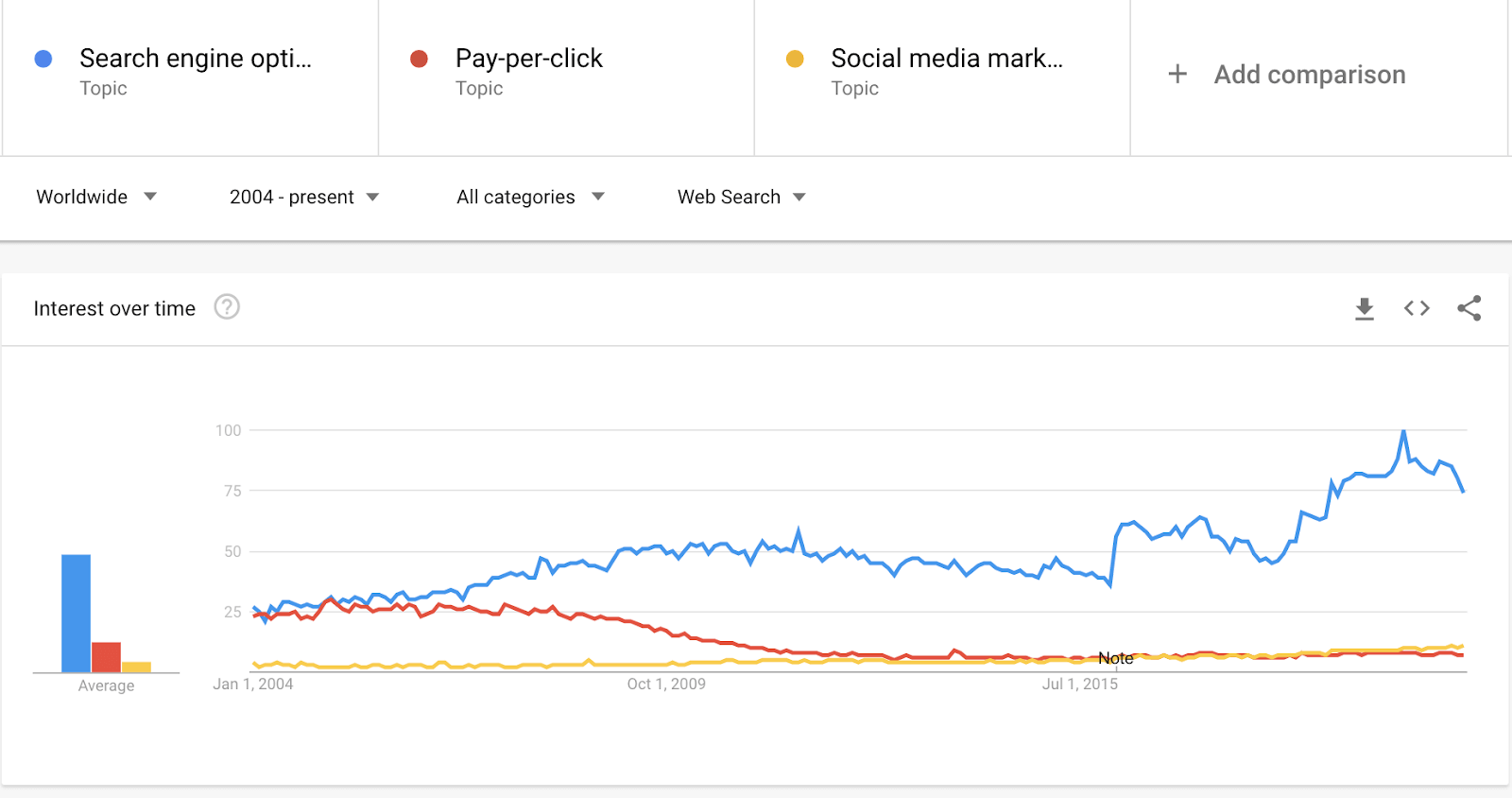Open the Interest over time help icon
This screenshot has width=1512, height=798.
227,307
